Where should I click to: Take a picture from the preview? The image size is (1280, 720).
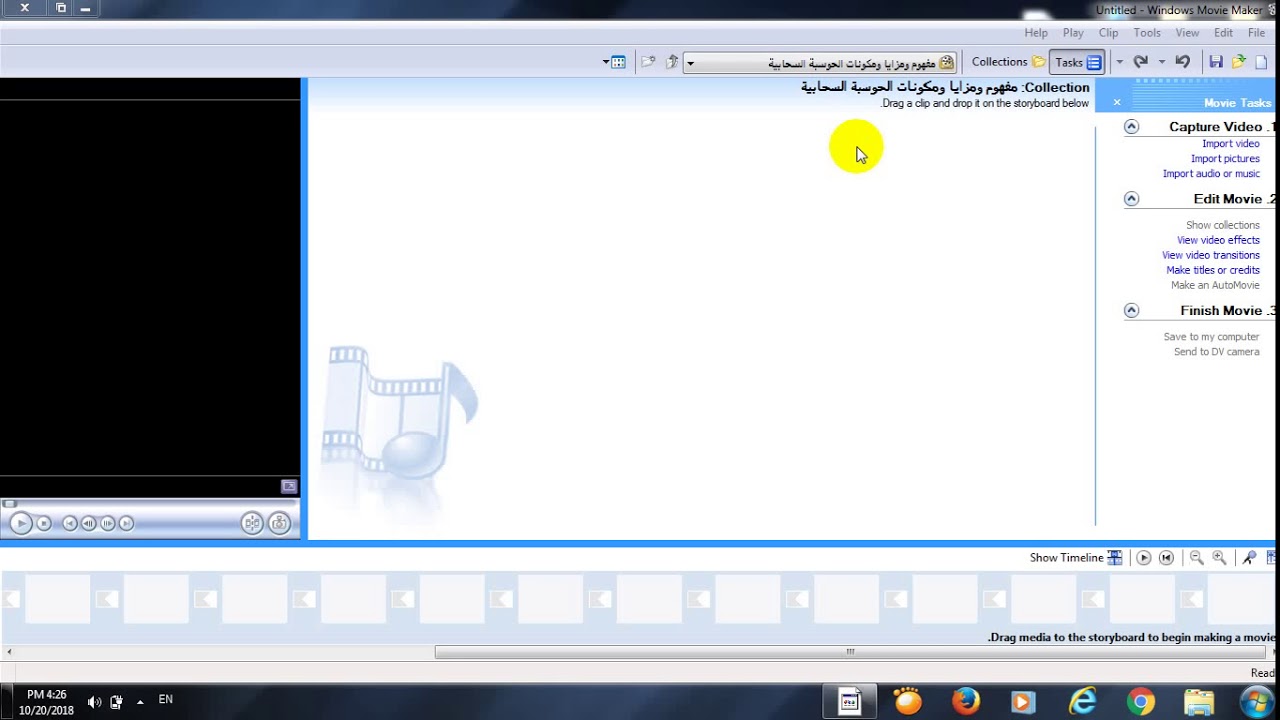coord(279,523)
